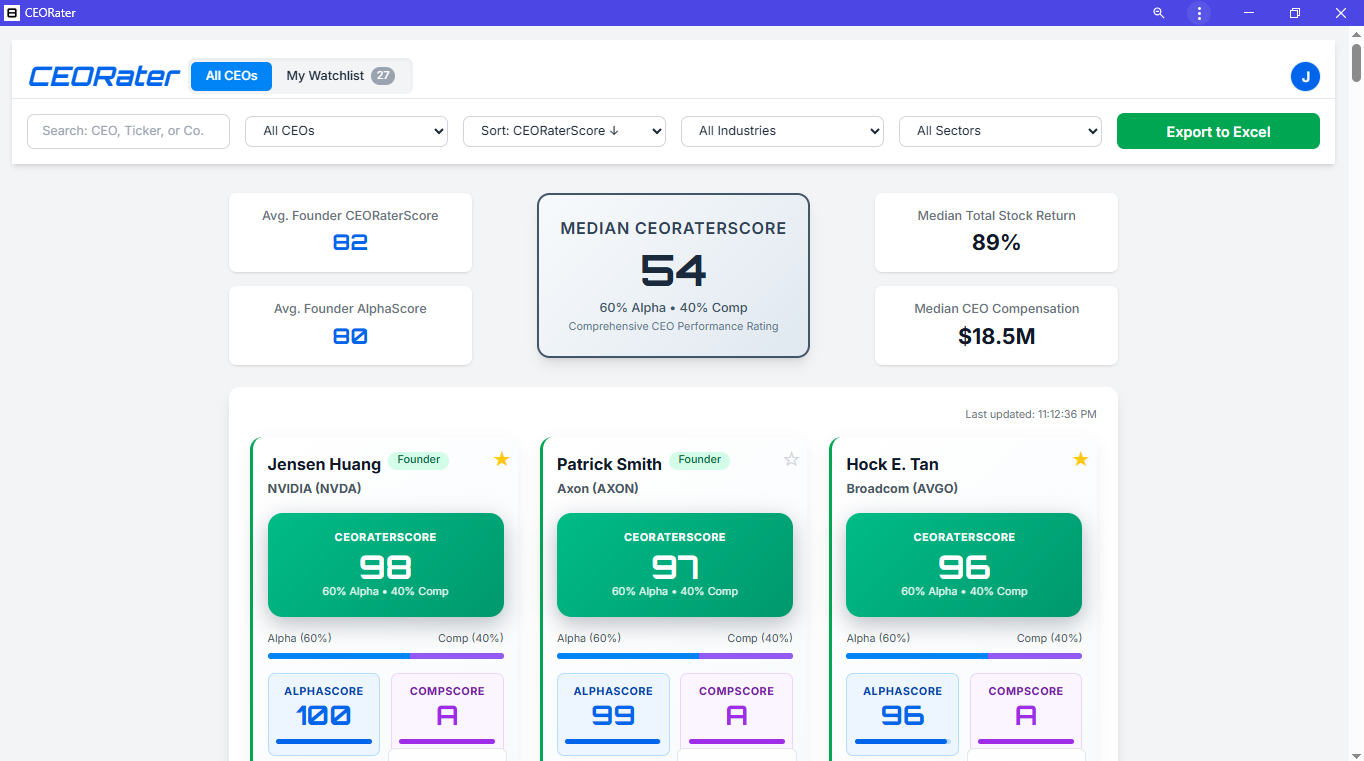This screenshot has height=761, width=1364.
Task: Click the zoom magnifier icon in title bar
Action: pos(1159,13)
